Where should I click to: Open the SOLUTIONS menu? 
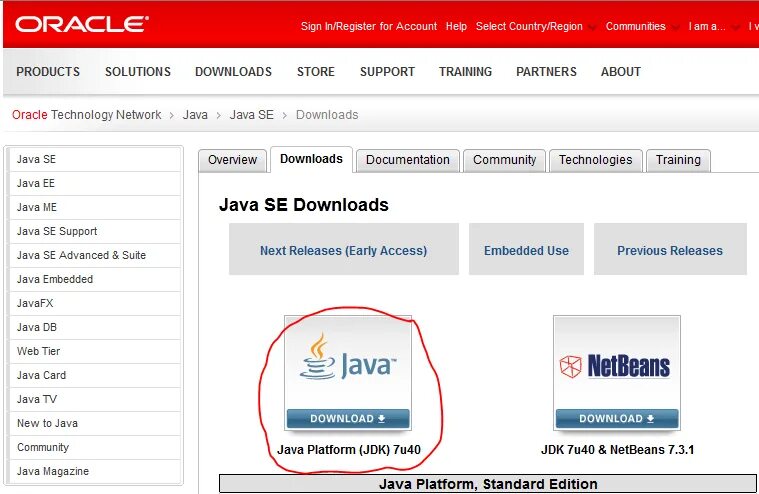[x=138, y=72]
